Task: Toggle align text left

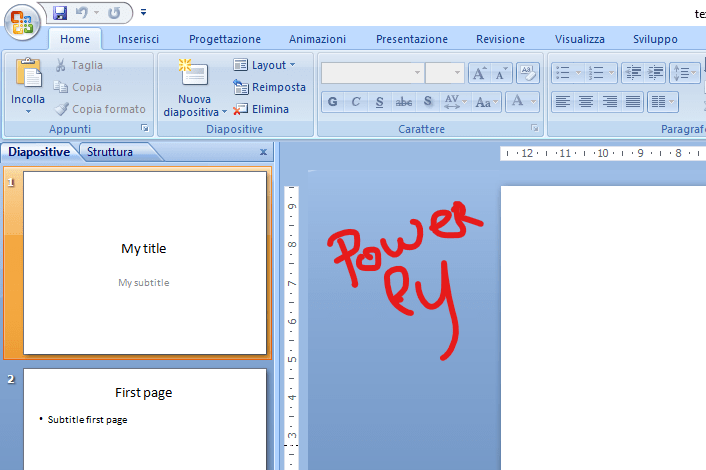Action: click(x=563, y=102)
